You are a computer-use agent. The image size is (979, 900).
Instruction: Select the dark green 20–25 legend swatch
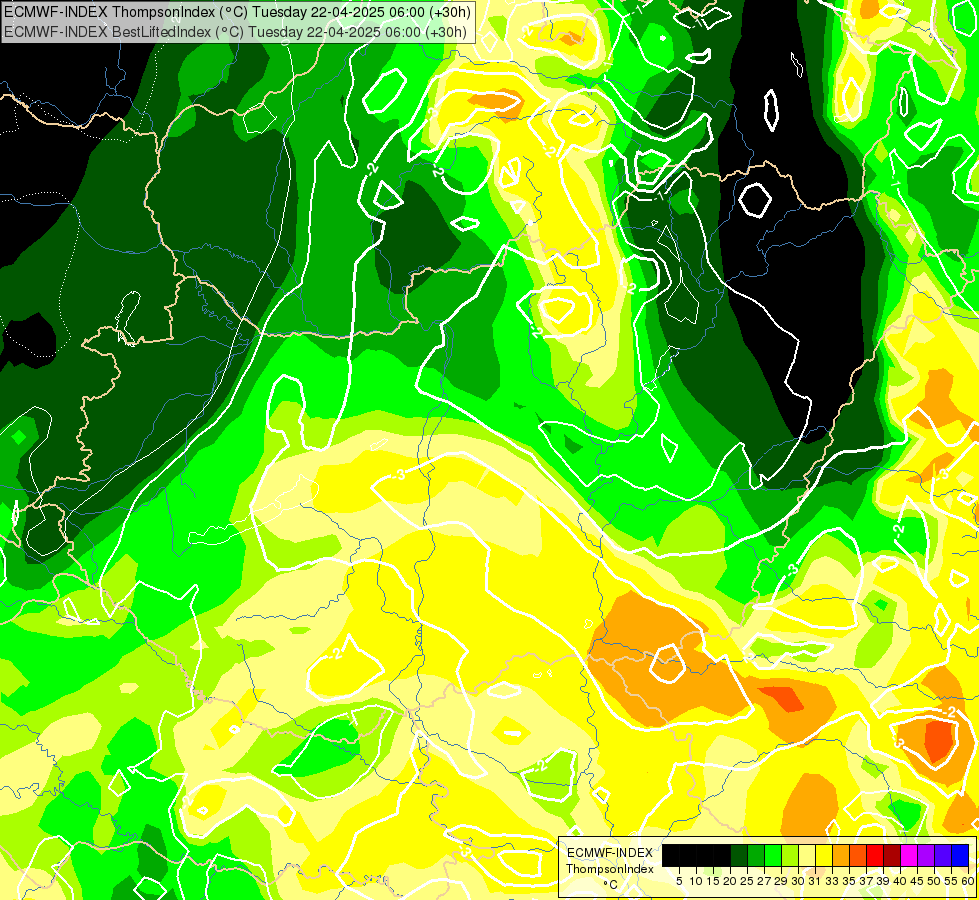[739, 855]
